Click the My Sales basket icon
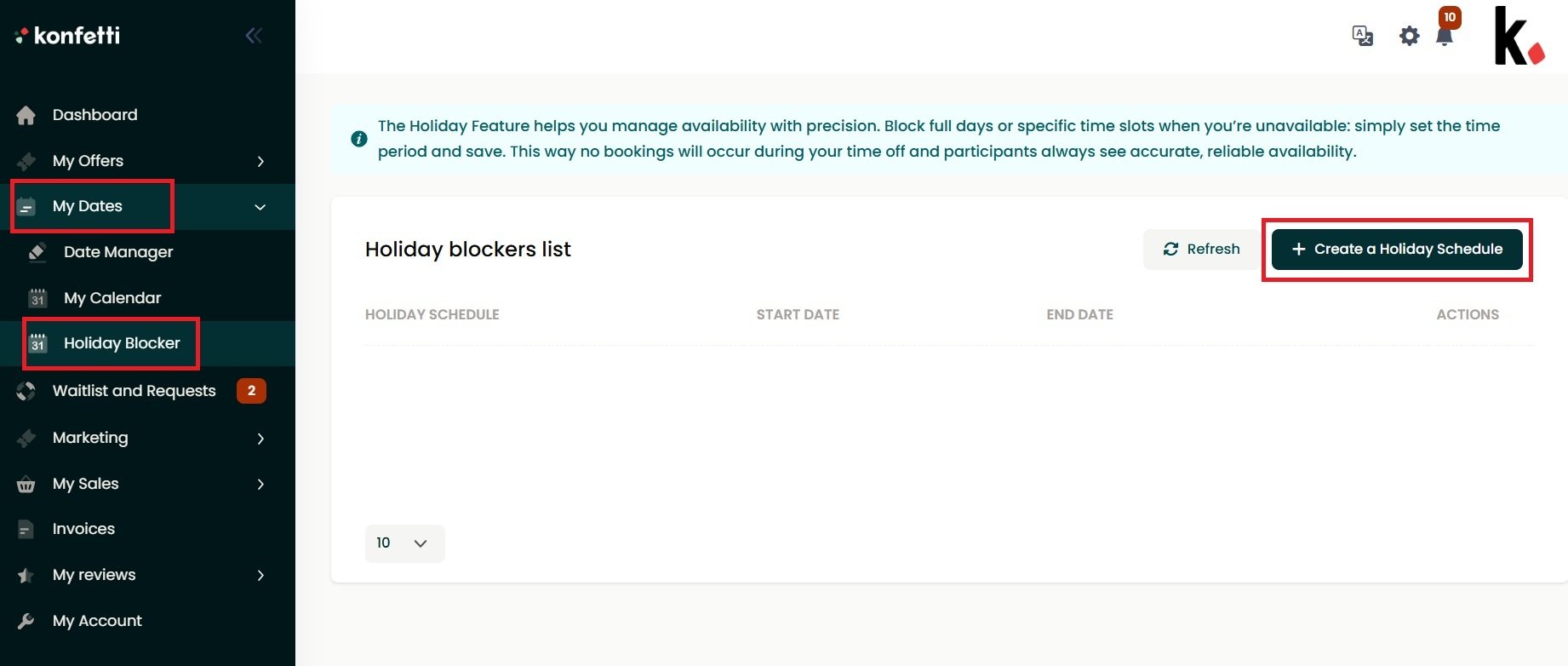Viewport: 1568px width, 666px height. (x=26, y=485)
